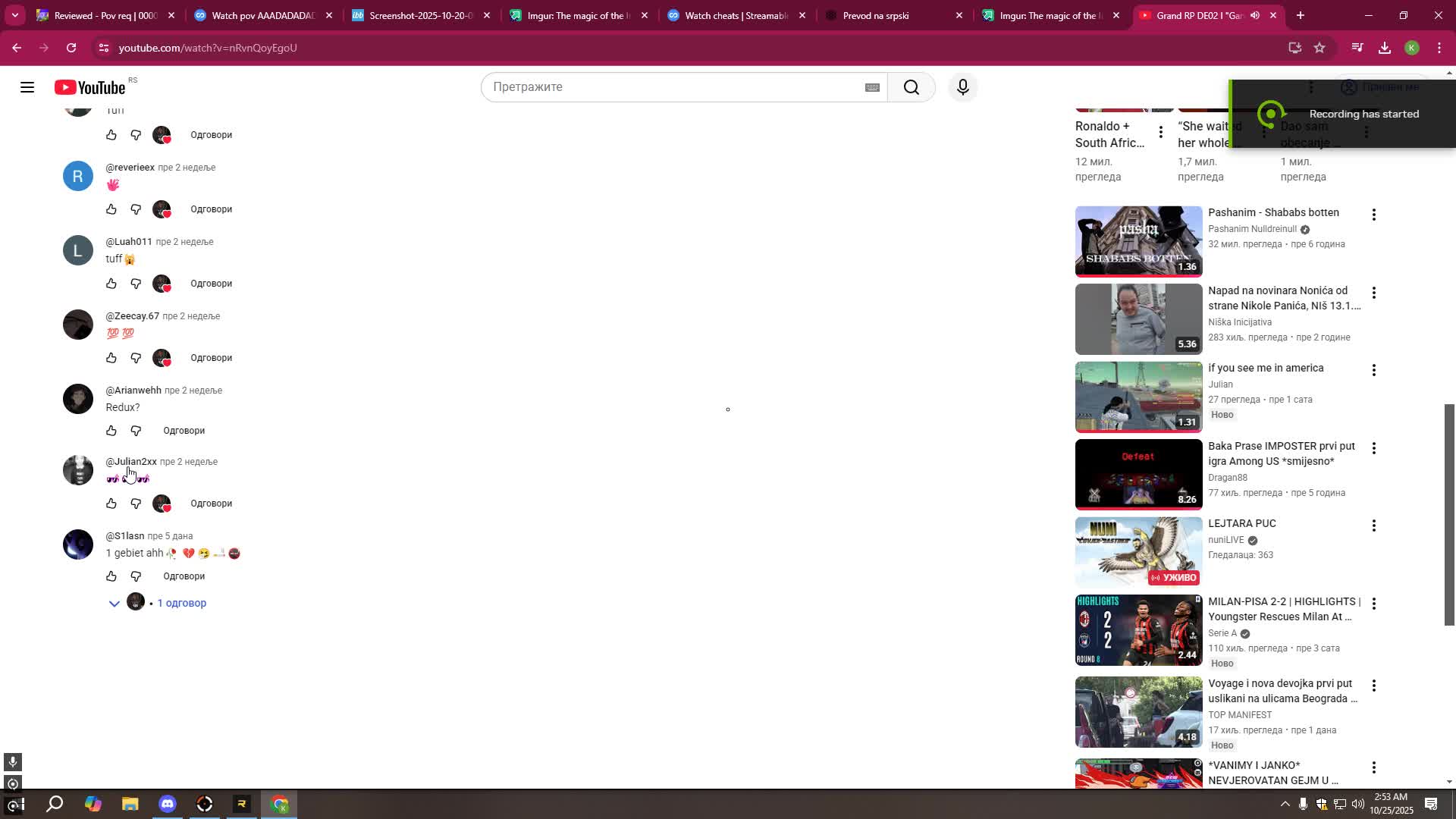The height and width of the screenshot is (819, 1456).
Task: Launch OBS Studio from the taskbar
Action: [x=204, y=803]
